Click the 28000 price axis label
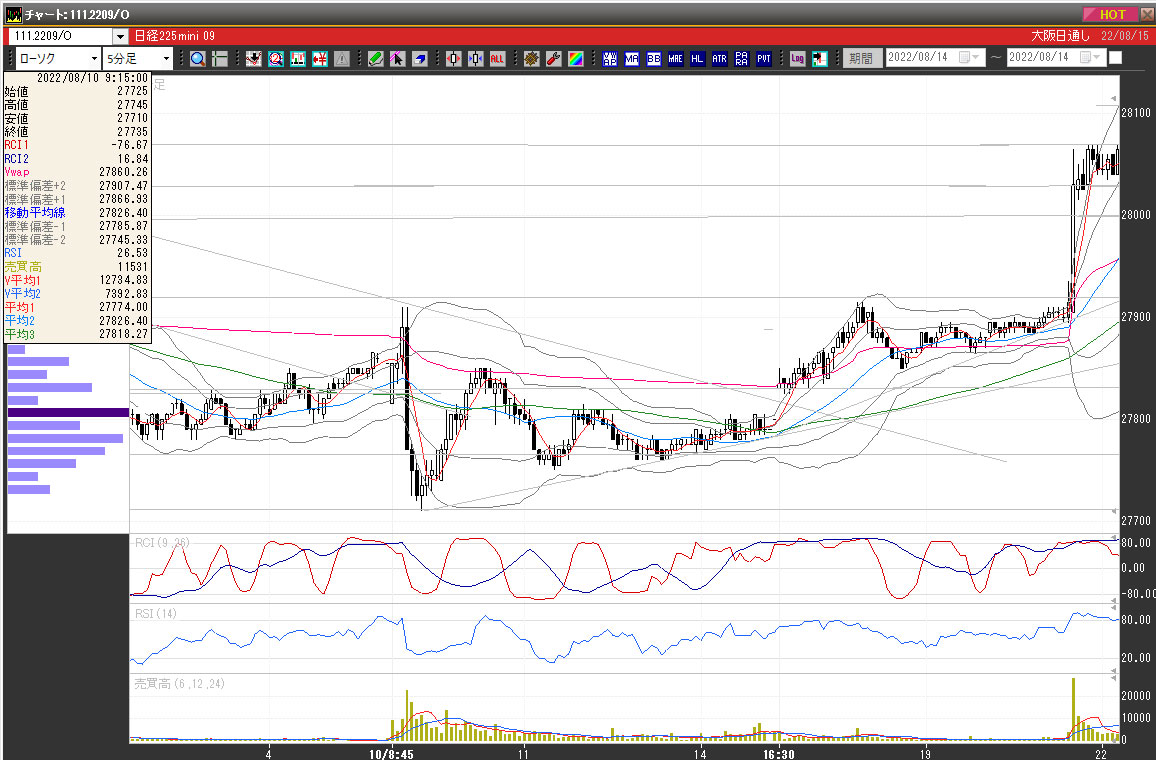The width and height of the screenshot is (1156, 760). coord(1136,215)
